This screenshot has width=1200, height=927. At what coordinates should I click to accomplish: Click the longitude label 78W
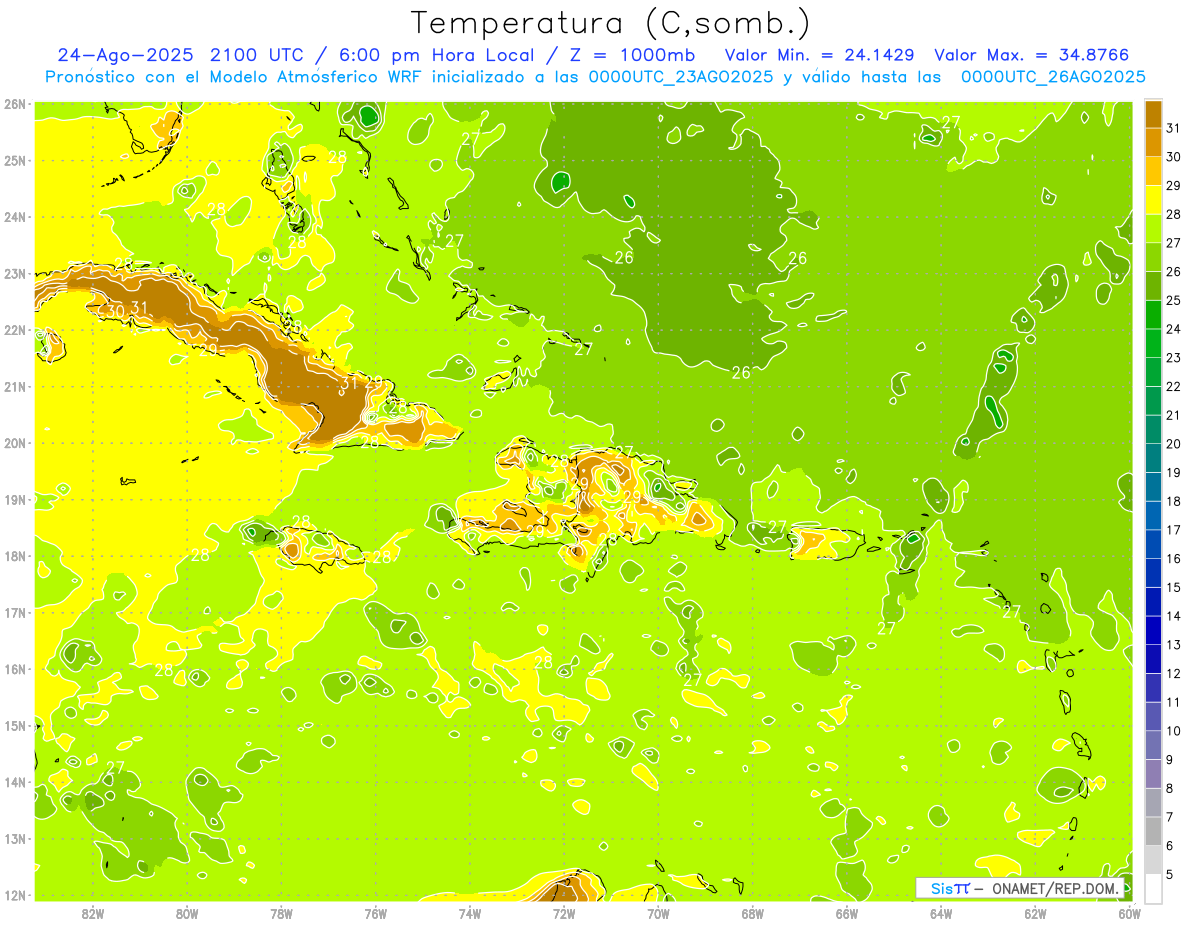[x=281, y=913]
